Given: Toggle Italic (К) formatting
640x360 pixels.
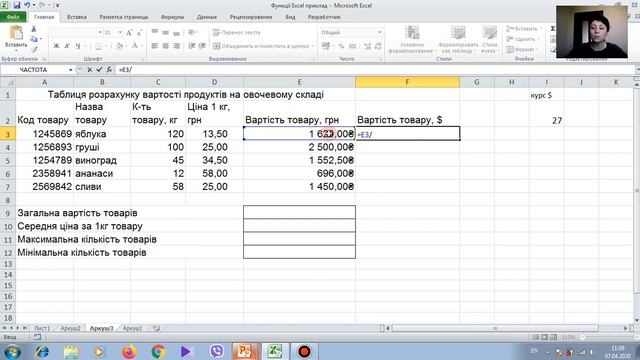Looking at the screenshot, I should [67, 46].
